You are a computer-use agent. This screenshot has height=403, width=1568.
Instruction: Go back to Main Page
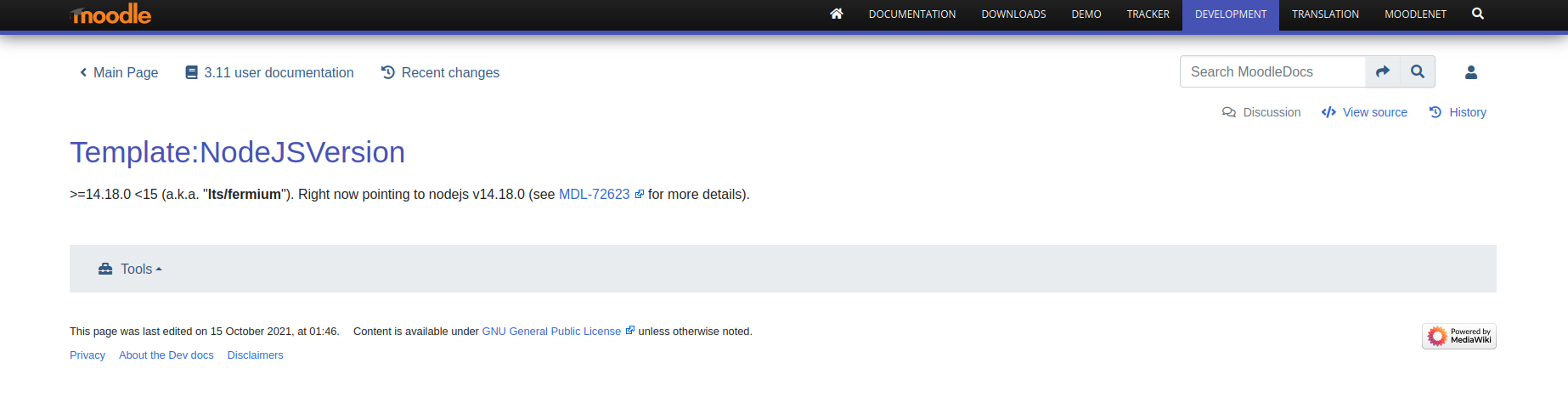(118, 73)
